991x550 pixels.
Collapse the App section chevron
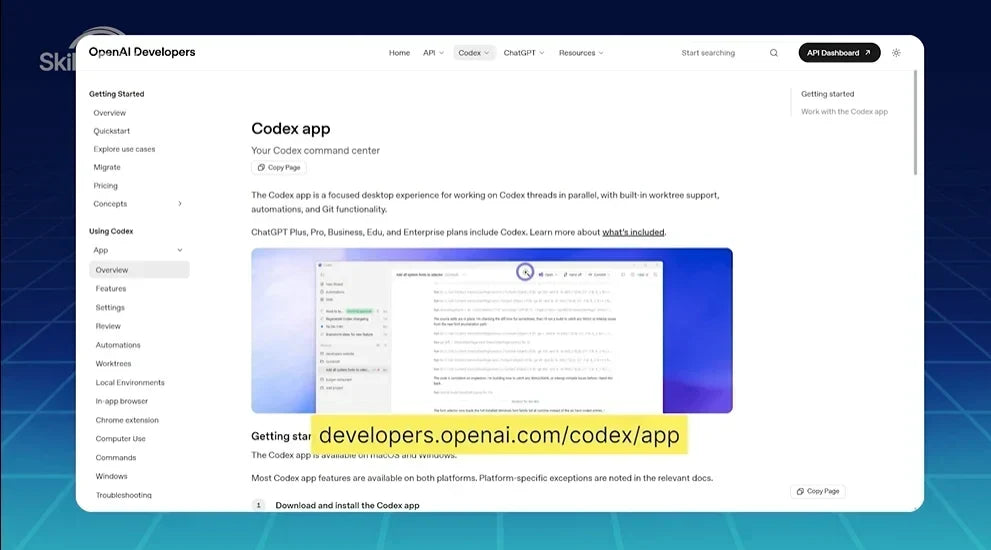pos(179,250)
